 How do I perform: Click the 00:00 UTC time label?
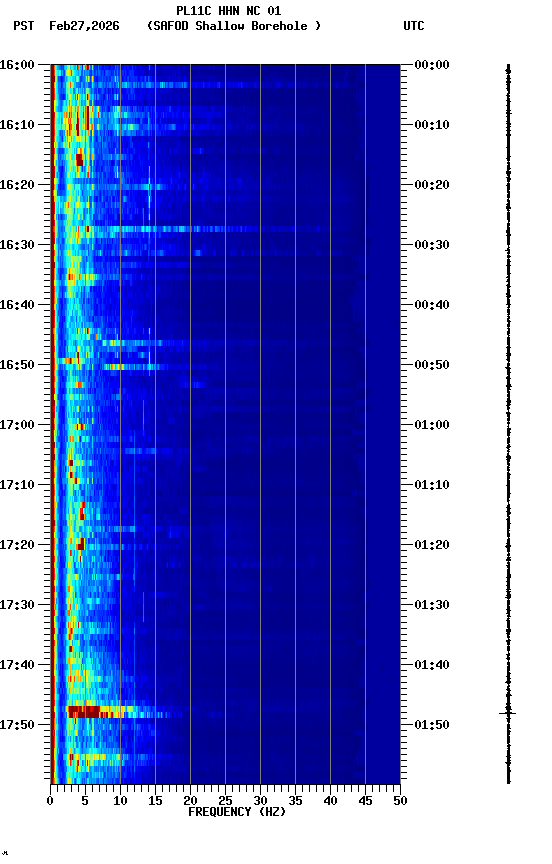(432, 65)
